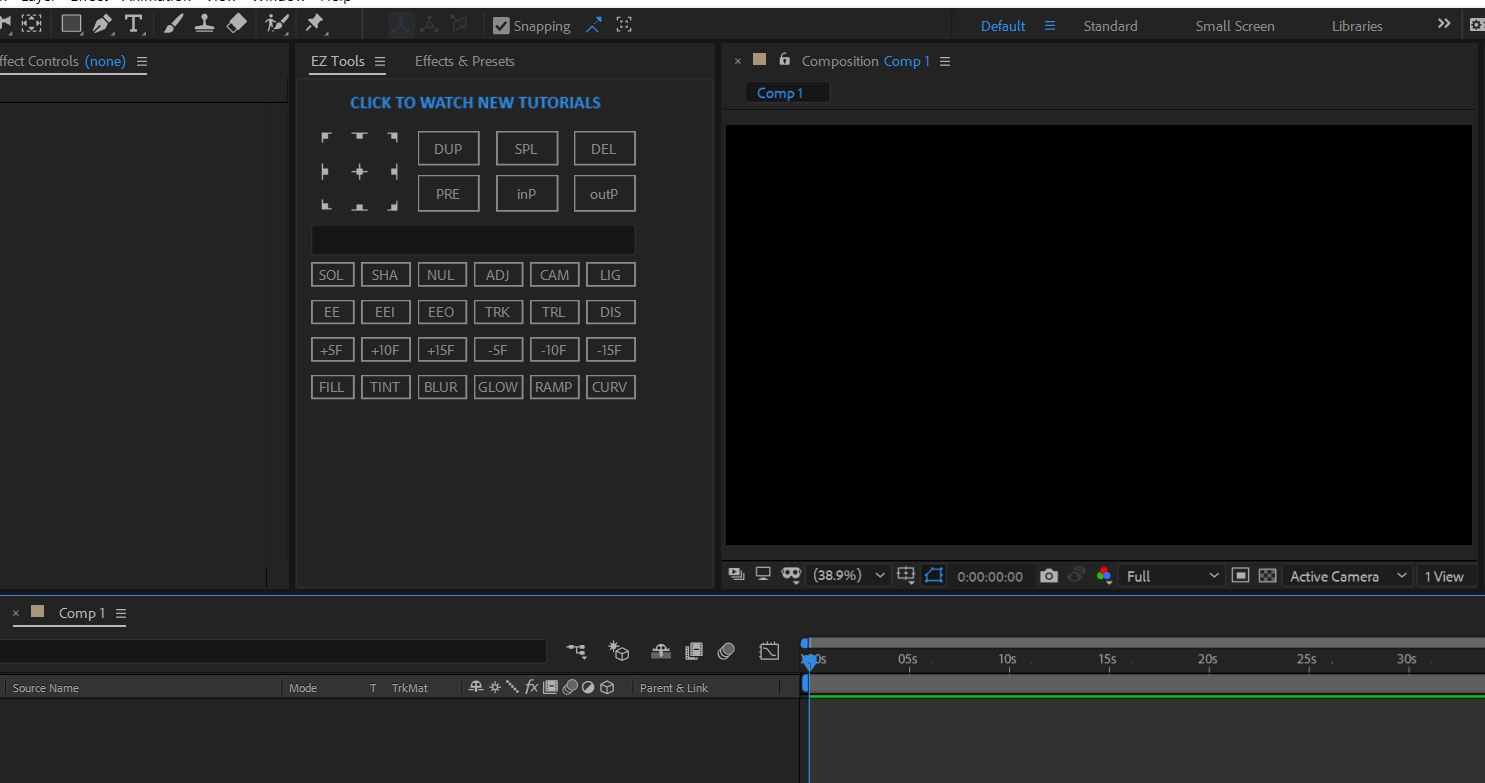This screenshot has width=1485, height=783.
Task: Open the composition mini-flowchart in the timeline
Action: 577,651
